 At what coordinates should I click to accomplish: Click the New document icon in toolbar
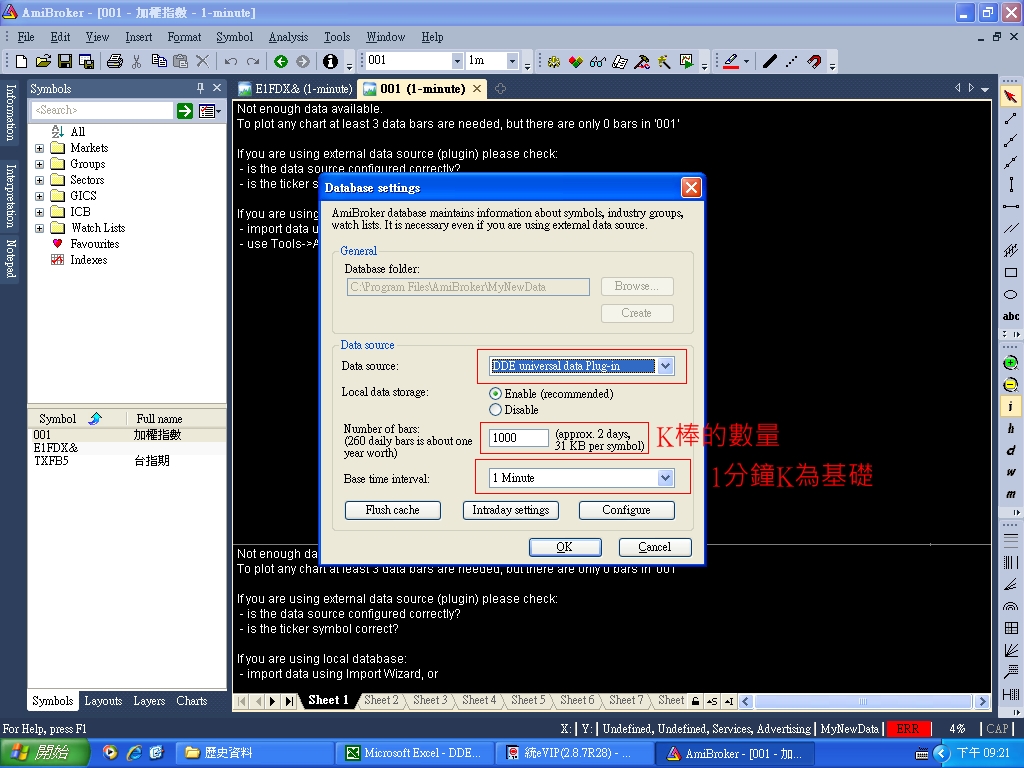(21, 61)
